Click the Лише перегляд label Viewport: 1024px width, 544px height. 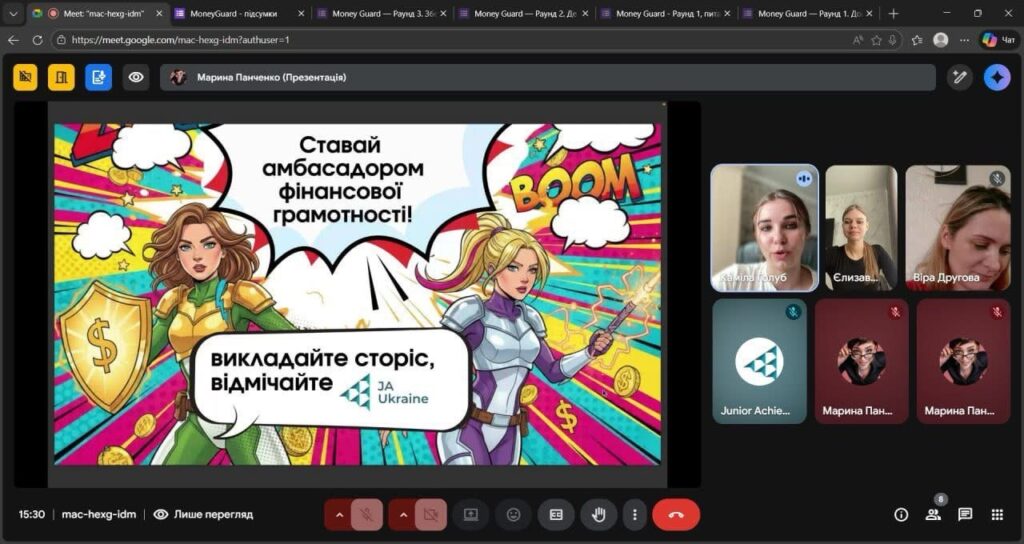point(212,514)
